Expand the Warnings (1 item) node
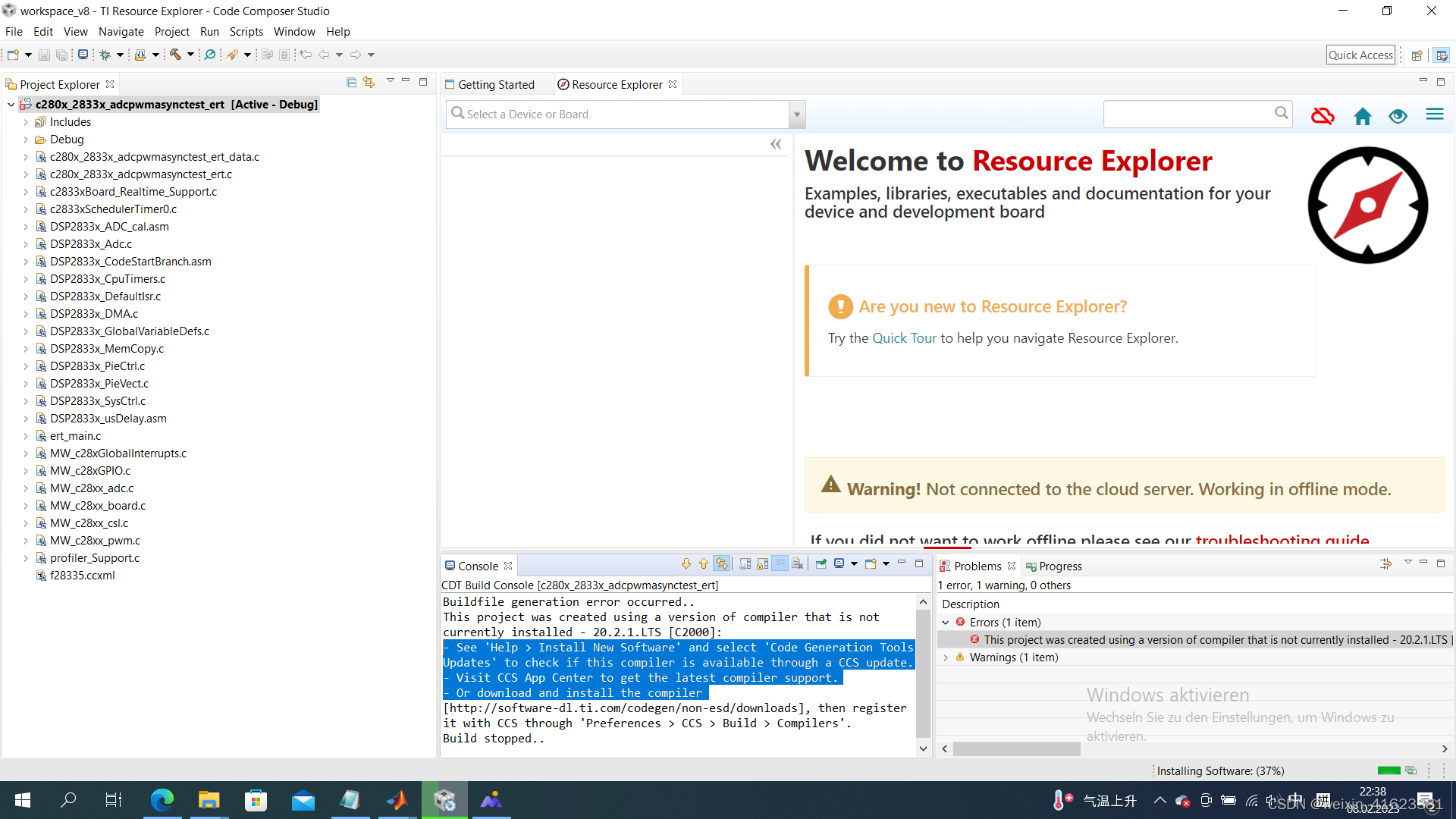This screenshot has width=1456, height=819. coord(946,657)
